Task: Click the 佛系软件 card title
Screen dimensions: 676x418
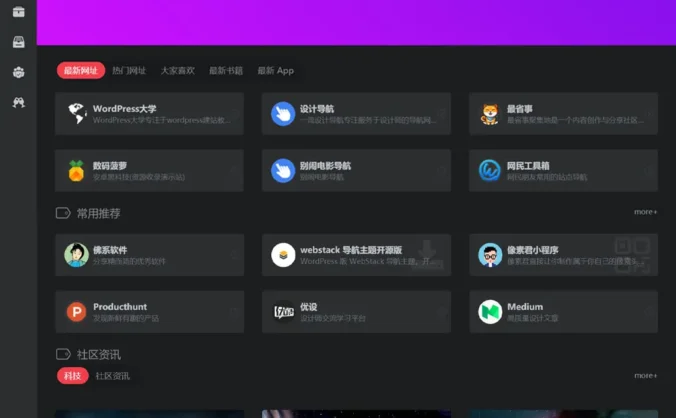Action: click(110, 250)
